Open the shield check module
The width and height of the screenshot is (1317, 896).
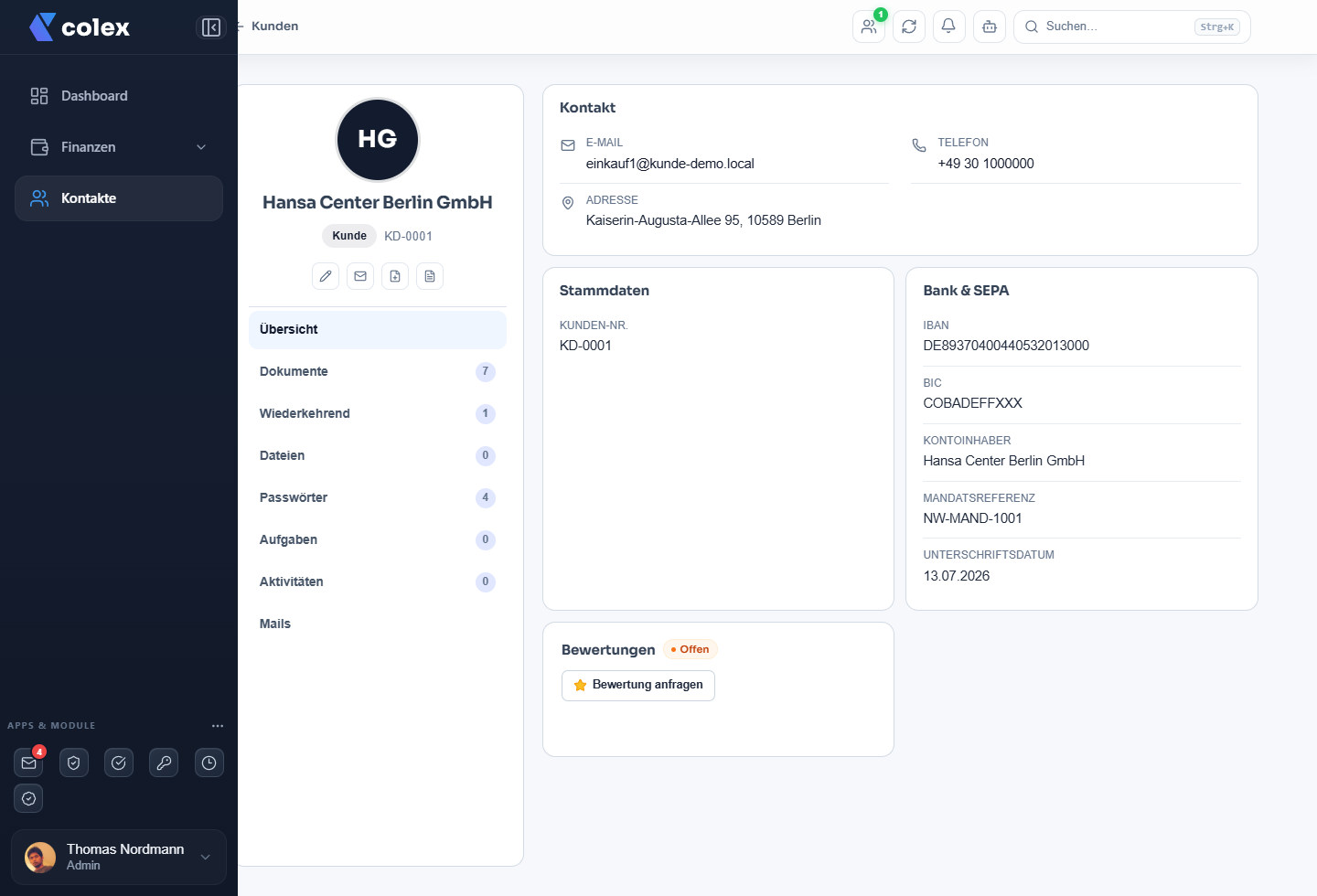coord(74,763)
